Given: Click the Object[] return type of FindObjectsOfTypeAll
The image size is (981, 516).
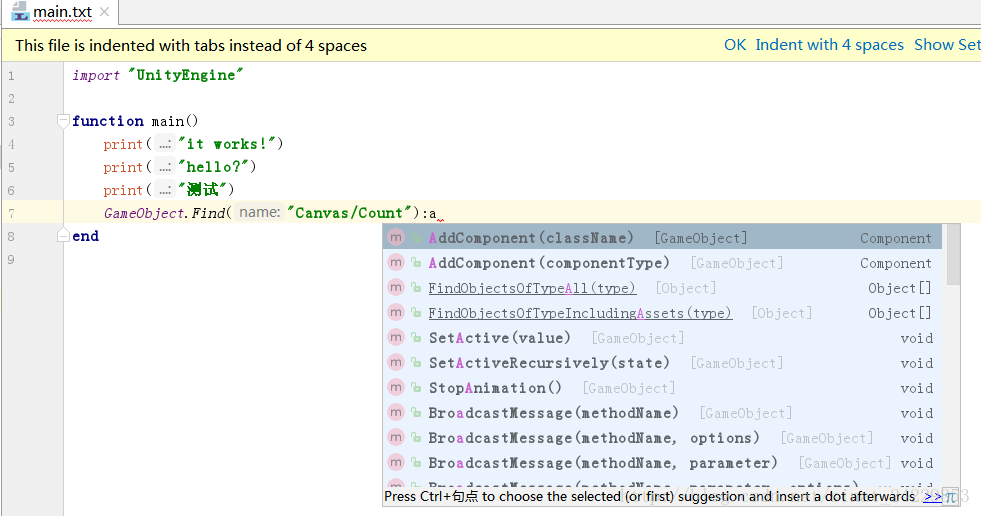Looking at the screenshot, I should point(900,288).
